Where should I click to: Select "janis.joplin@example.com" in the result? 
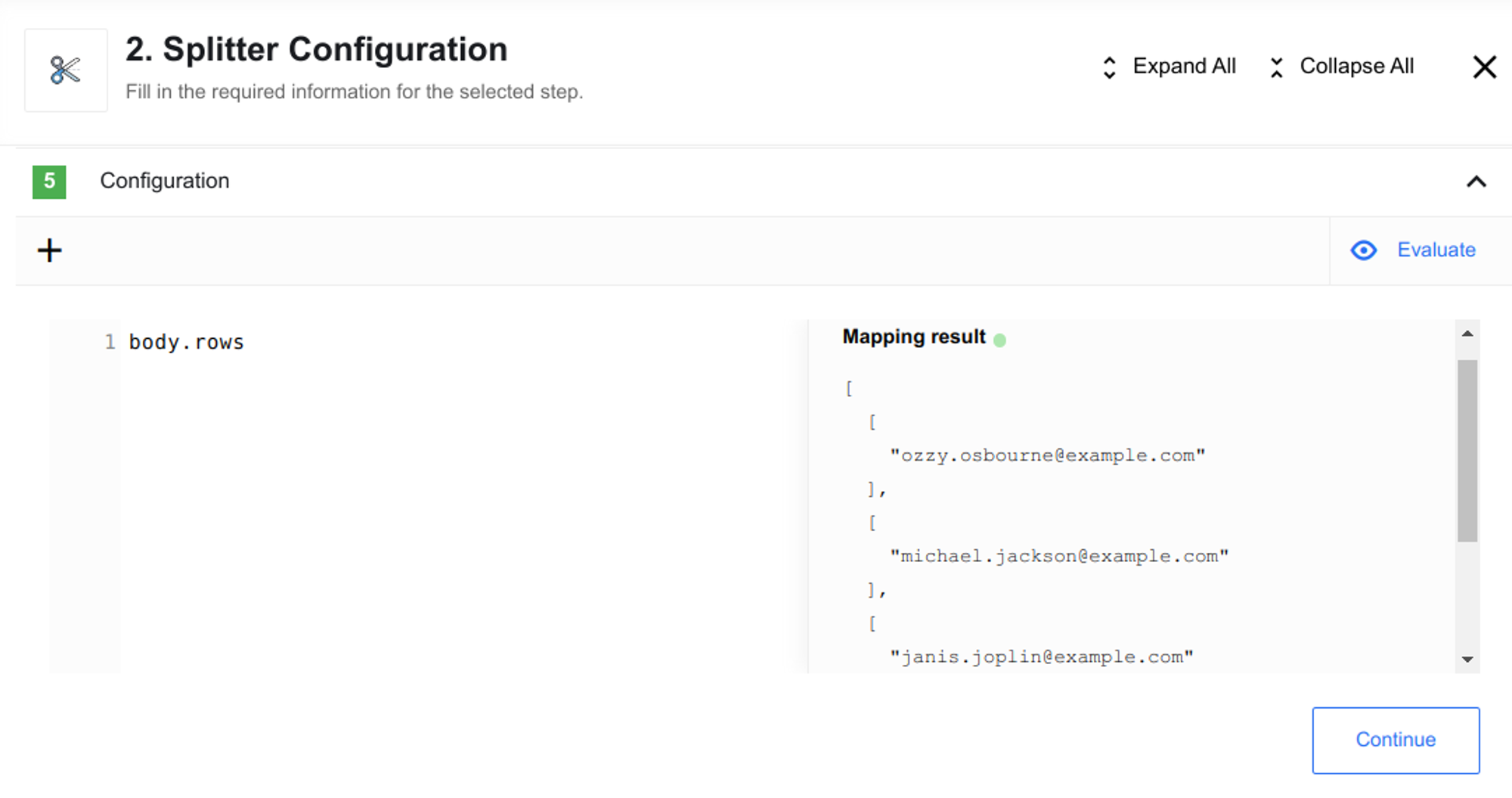(1042, 657)
